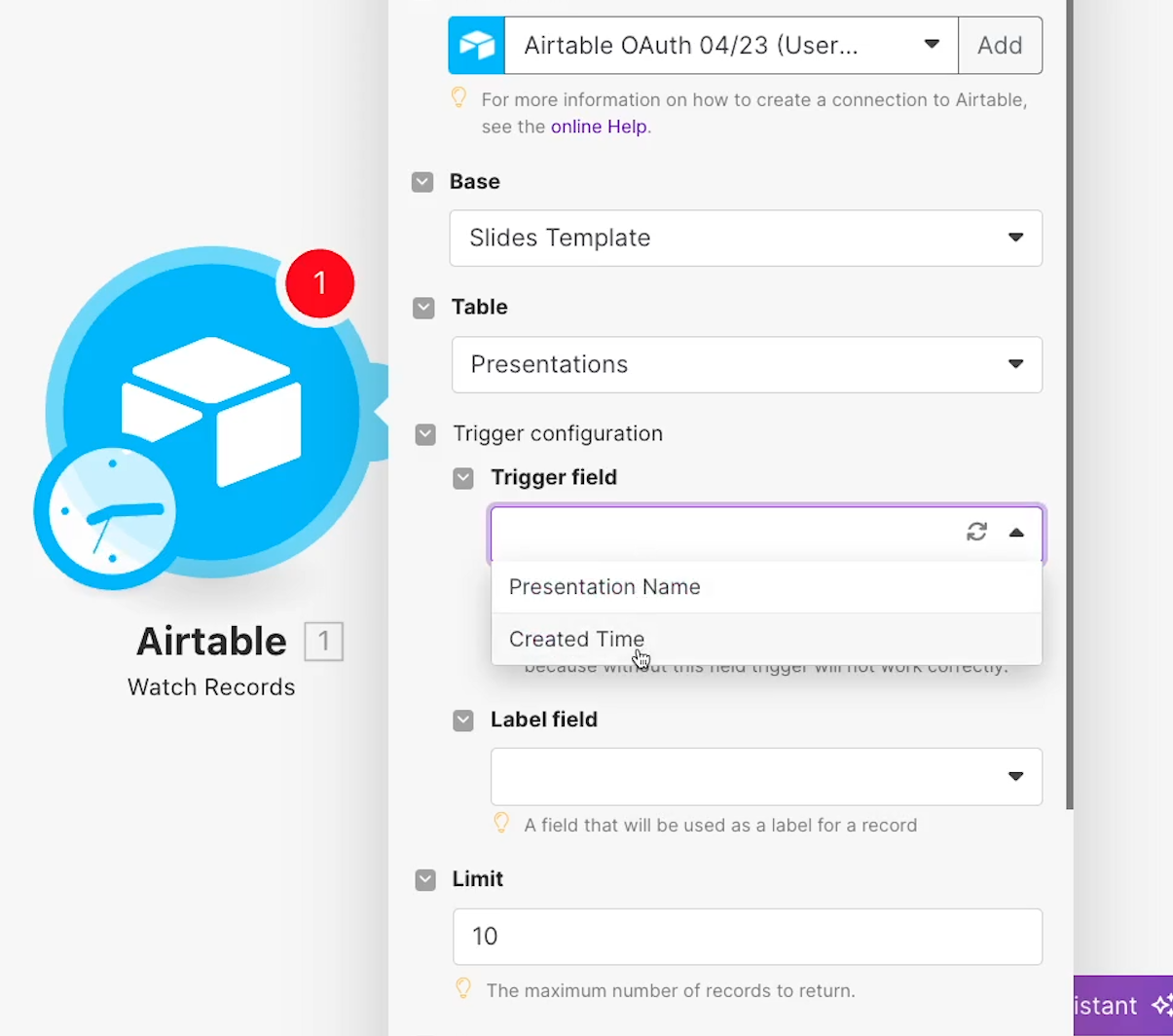Image resolution: width=1173 pixels, height=1036 pixels.
Task: Toggle the Trigger field checkbox
Action: click(x=463, y=478)
